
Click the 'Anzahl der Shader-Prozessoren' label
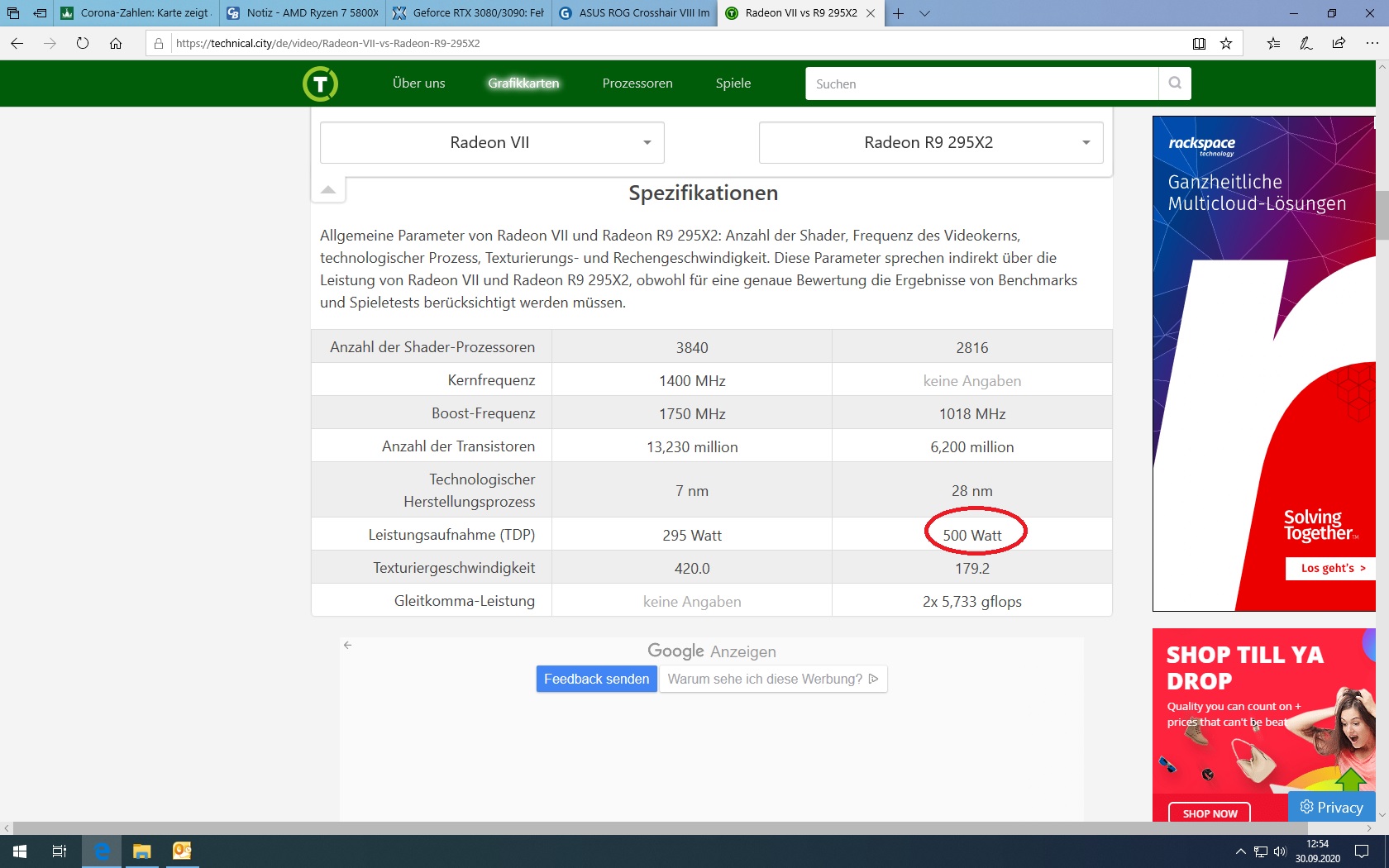(x=432, y=347)
